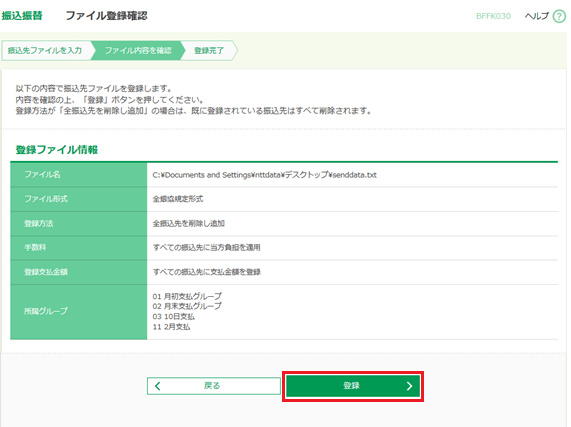571x427 pixels.
Task: Select the 振込先ファイルを入力 step tab
Action: coord(46,50)
